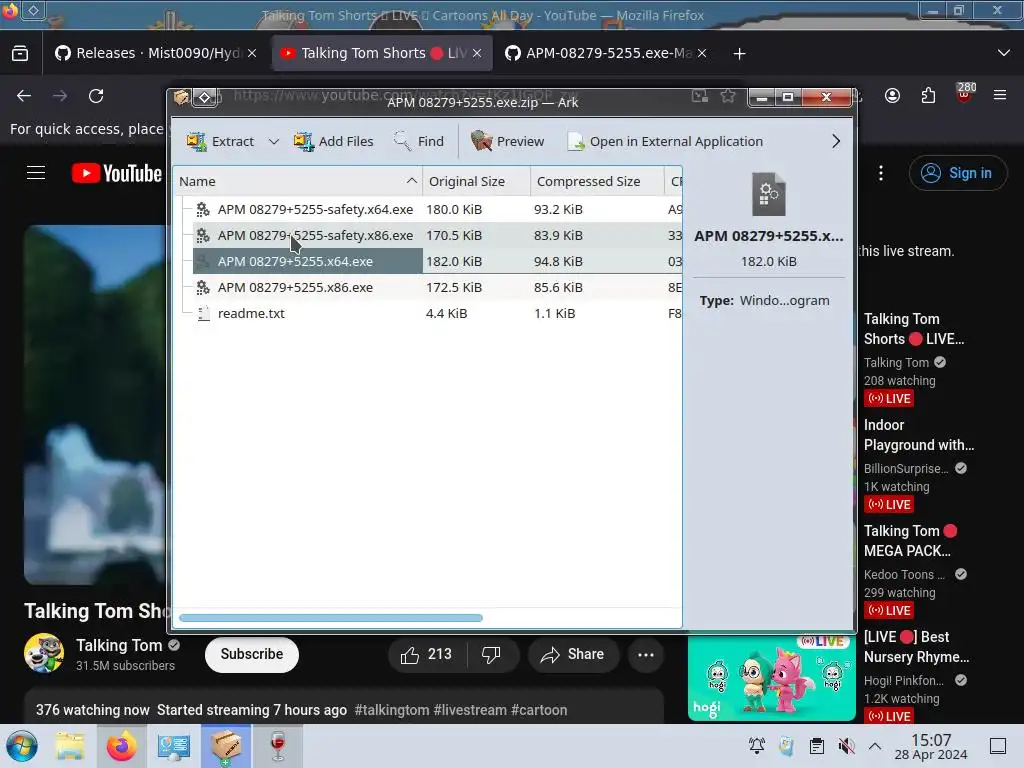Viewport: 1024px width, 768px height.
Task: Select APM 08279+5255-safety.x86.exe file
Action: pyautogui.click(x=315, y=235)
